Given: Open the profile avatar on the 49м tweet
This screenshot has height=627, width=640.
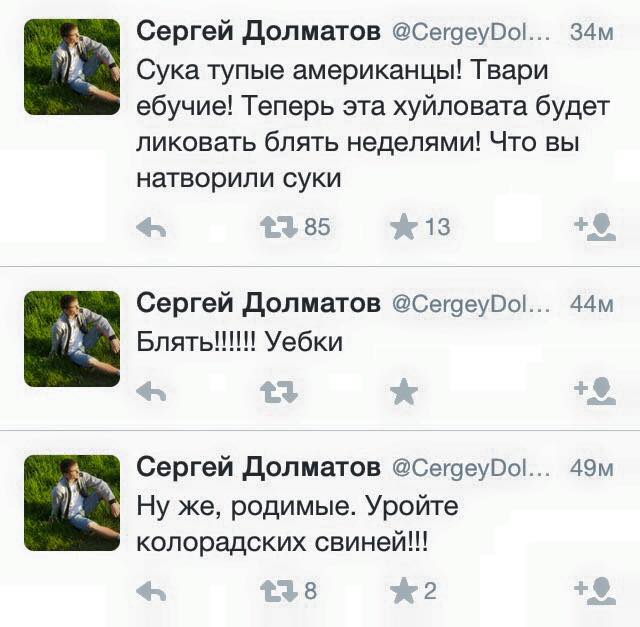Looking at the screenshot, I should tap(72, 502).
